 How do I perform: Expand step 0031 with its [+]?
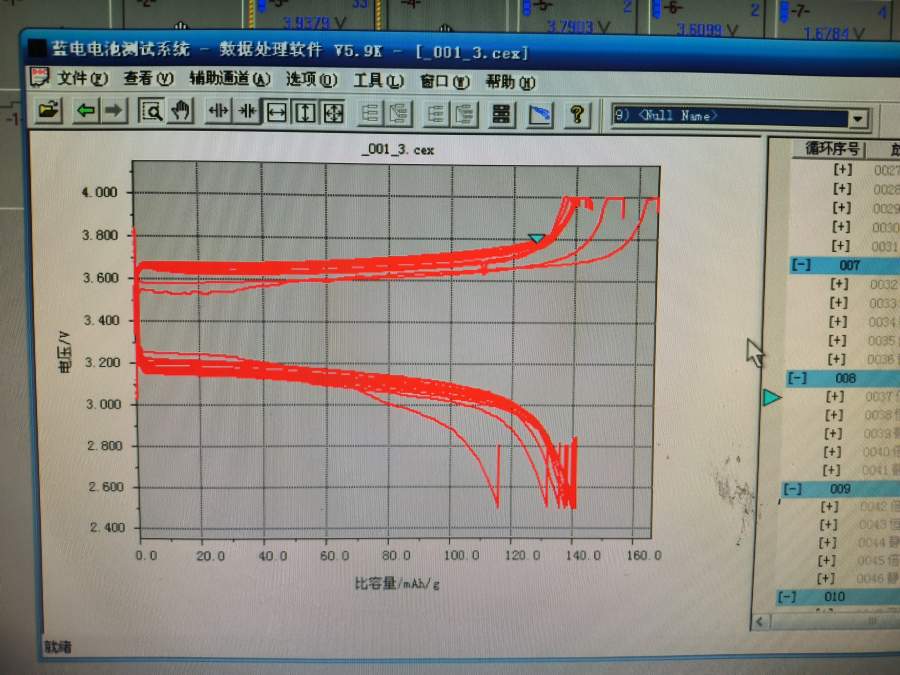(x=841, y=246)
